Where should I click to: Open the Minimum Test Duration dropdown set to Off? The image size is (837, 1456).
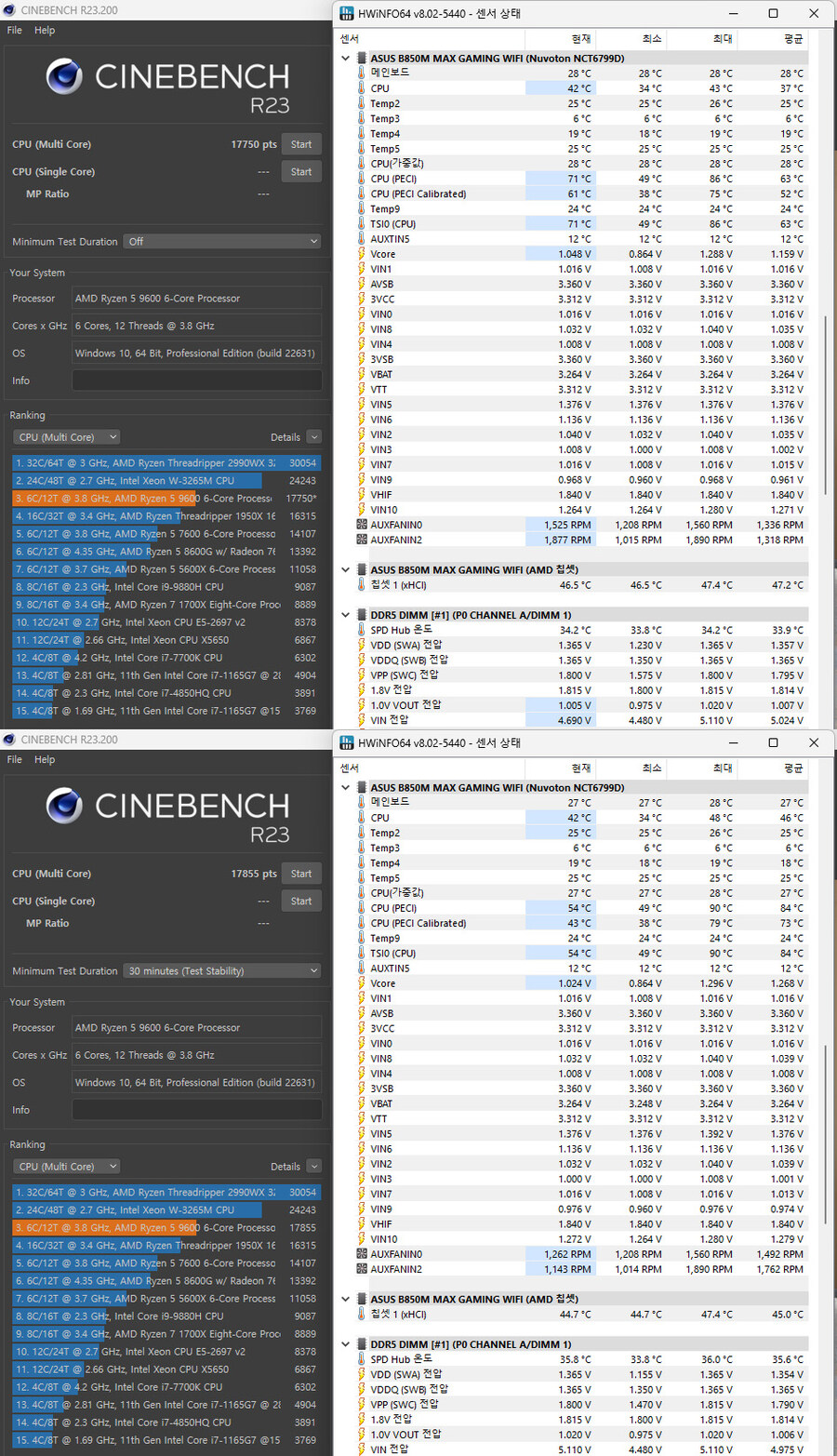click(222, 241)
